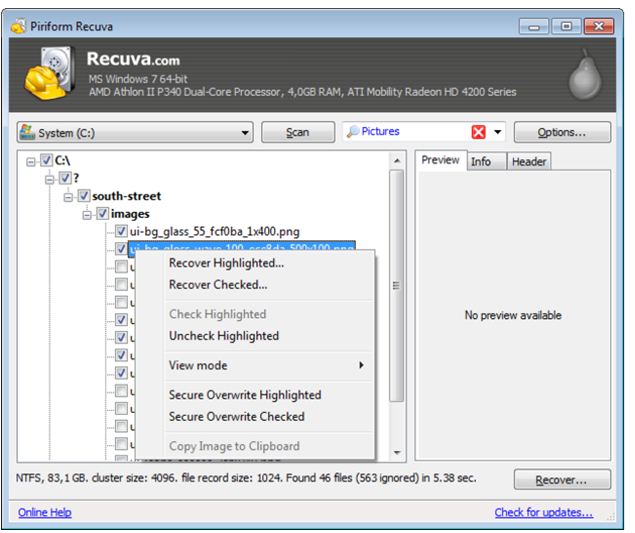
Task: Open the System (C:) drive dropdown
Action: tap(245, 132)
